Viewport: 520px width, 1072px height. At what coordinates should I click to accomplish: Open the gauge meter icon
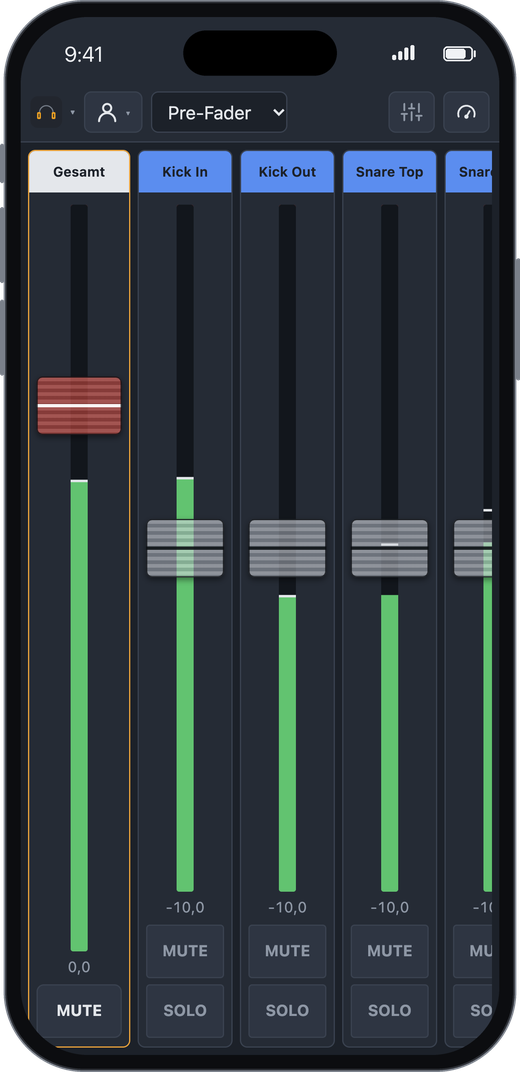pyautogui.click(x=466, y=112)
